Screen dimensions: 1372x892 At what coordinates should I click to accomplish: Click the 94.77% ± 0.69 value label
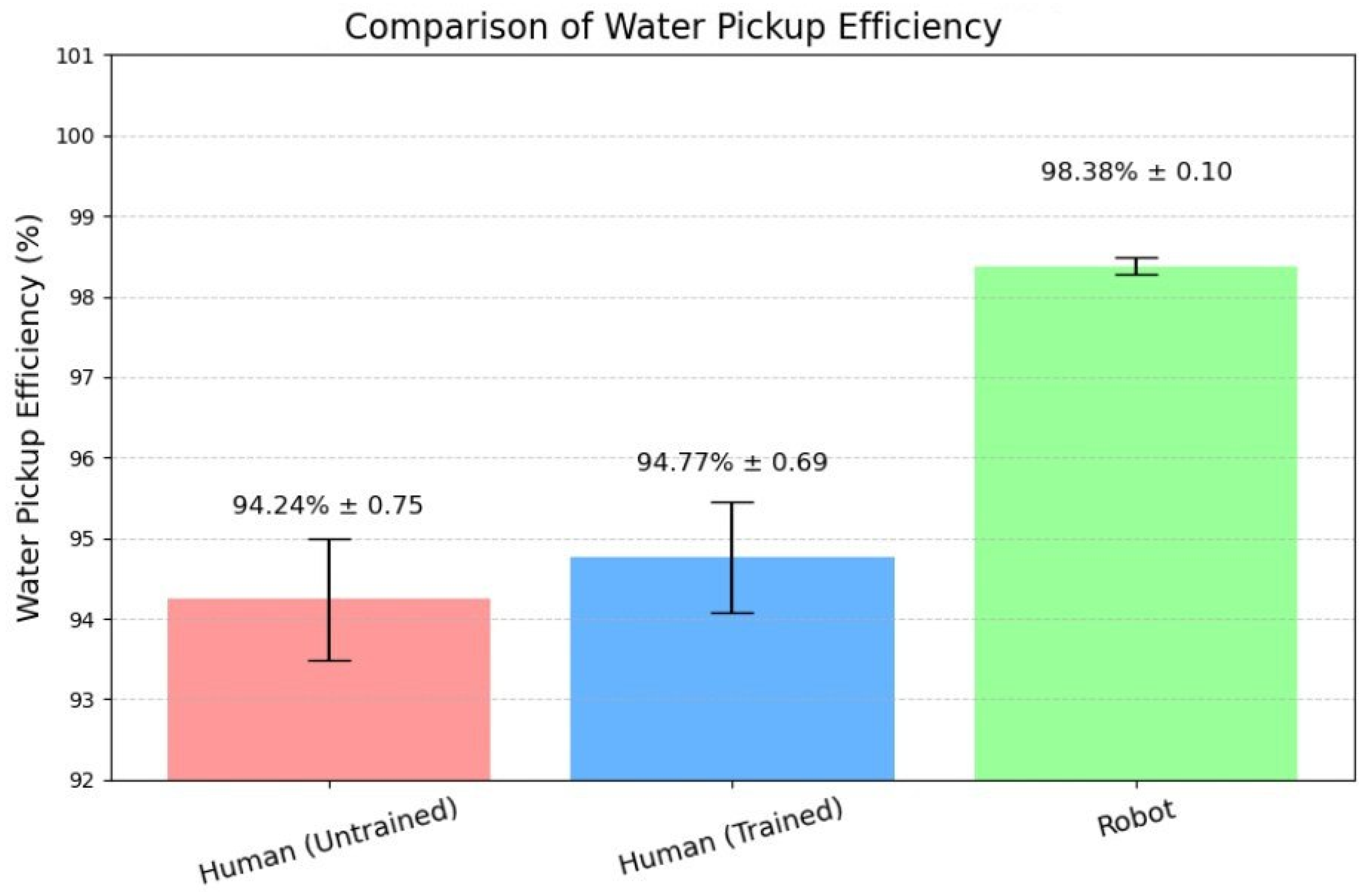(x=732, y=462)
